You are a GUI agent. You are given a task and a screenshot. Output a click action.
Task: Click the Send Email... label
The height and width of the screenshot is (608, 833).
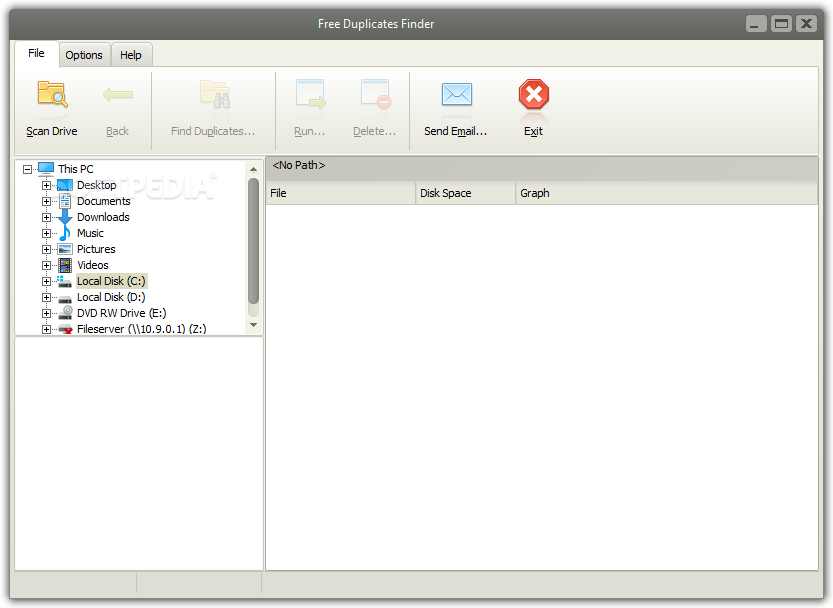[456, 131]
